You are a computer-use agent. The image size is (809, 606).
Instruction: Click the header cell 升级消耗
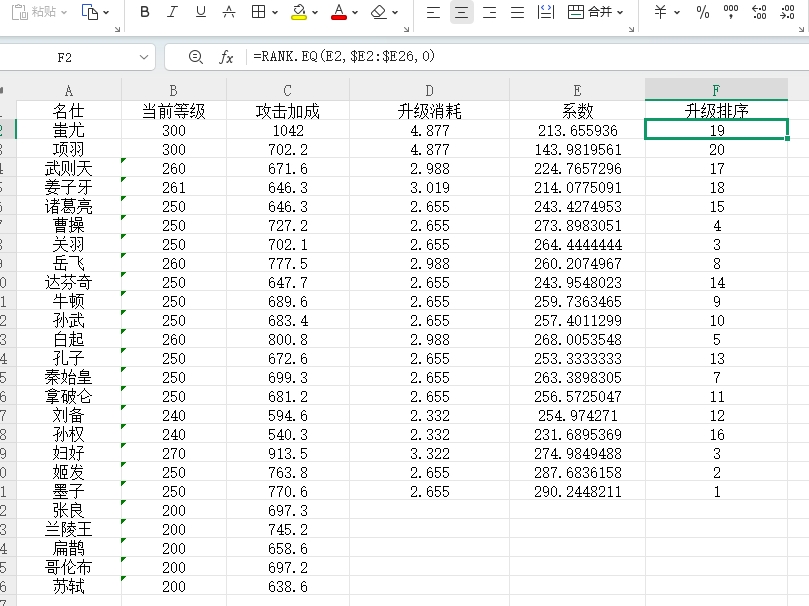tap(429, 111)
